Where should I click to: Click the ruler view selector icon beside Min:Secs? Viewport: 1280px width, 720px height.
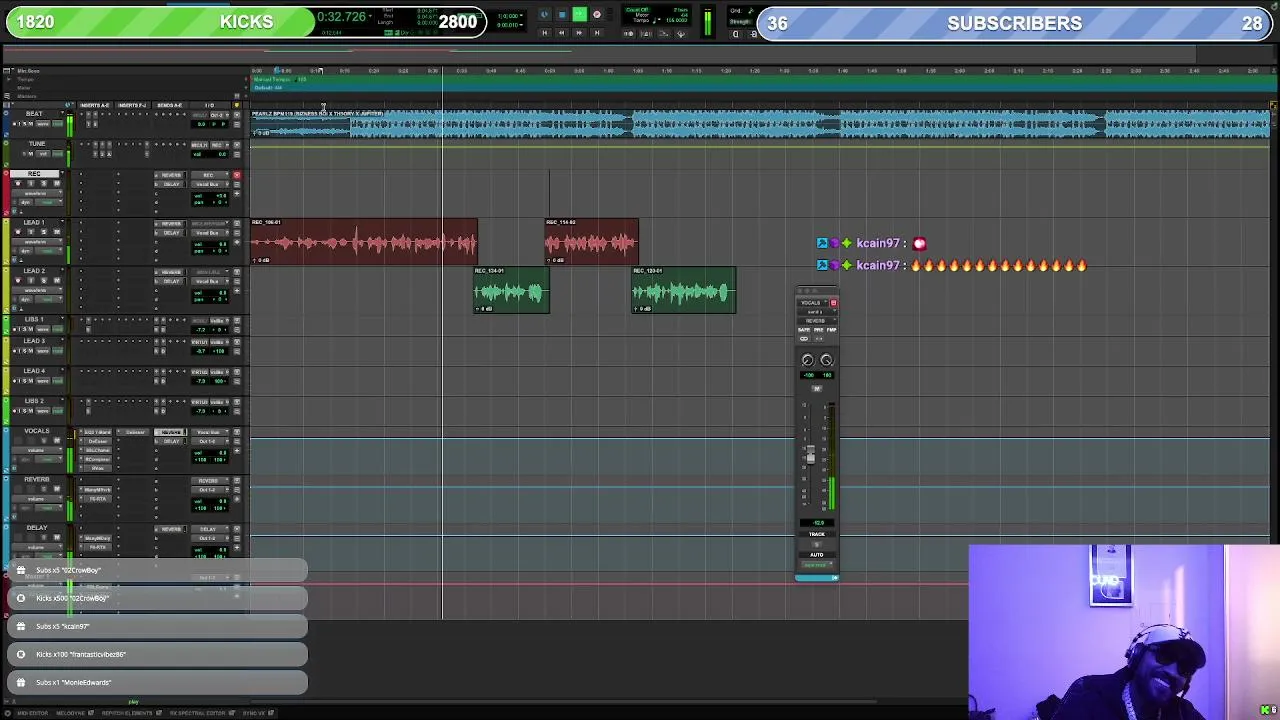[6, 71]
